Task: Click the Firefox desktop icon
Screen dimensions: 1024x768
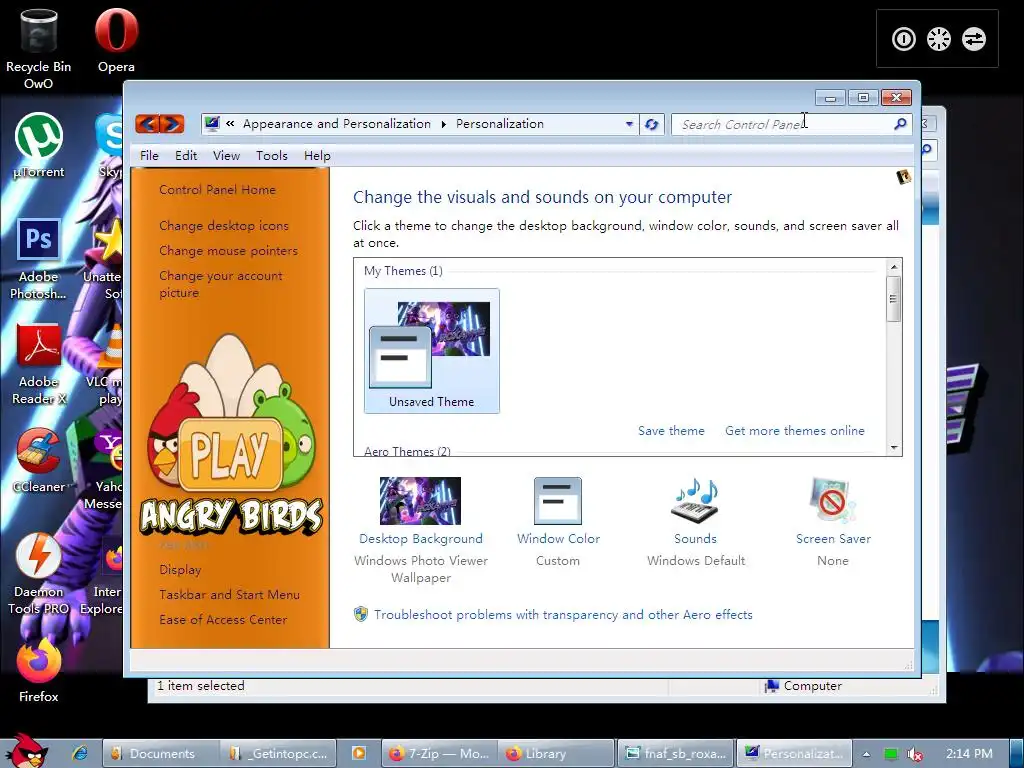Action: point(39,671)
